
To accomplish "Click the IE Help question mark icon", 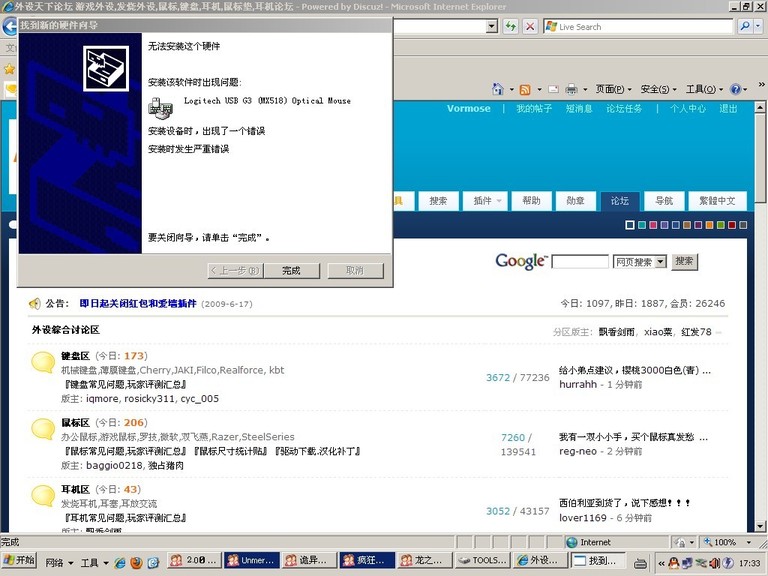I will [x=735, y=89].
